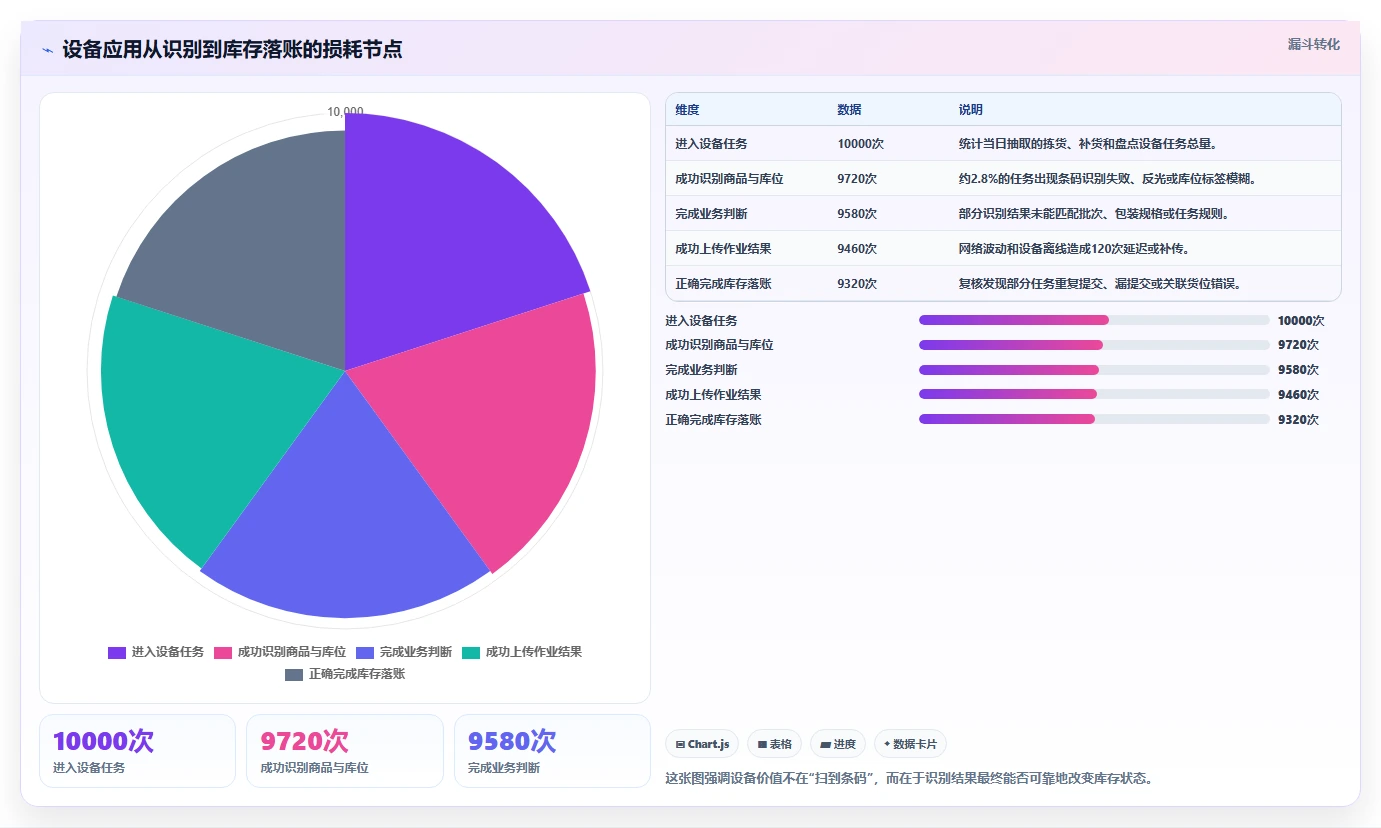The height and width of the screenshot is (828, 1381).
Task: Toggle the 进入设备任务 legend swatch
Action: pos(117,652)
